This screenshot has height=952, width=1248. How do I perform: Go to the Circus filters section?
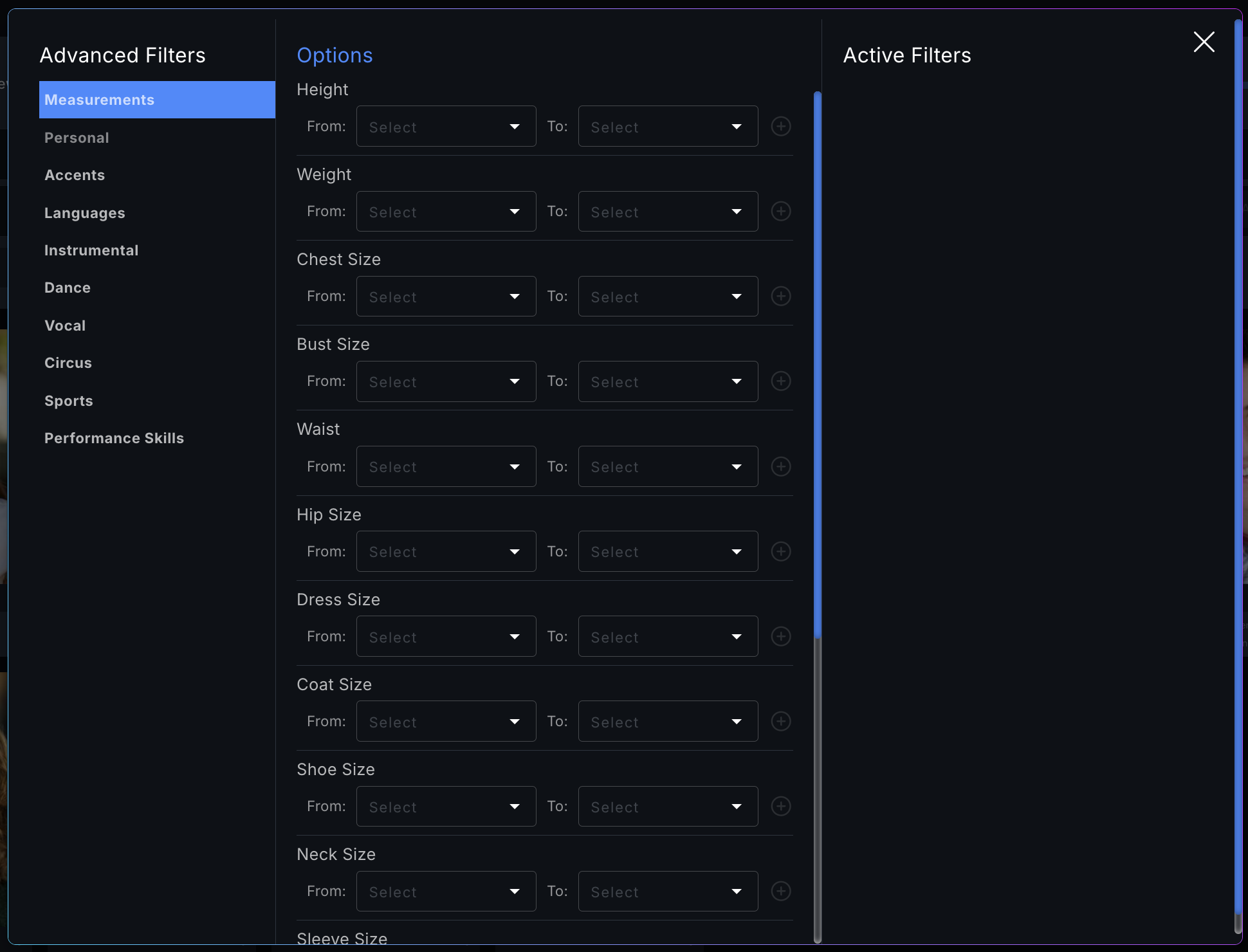pos(68,363)
